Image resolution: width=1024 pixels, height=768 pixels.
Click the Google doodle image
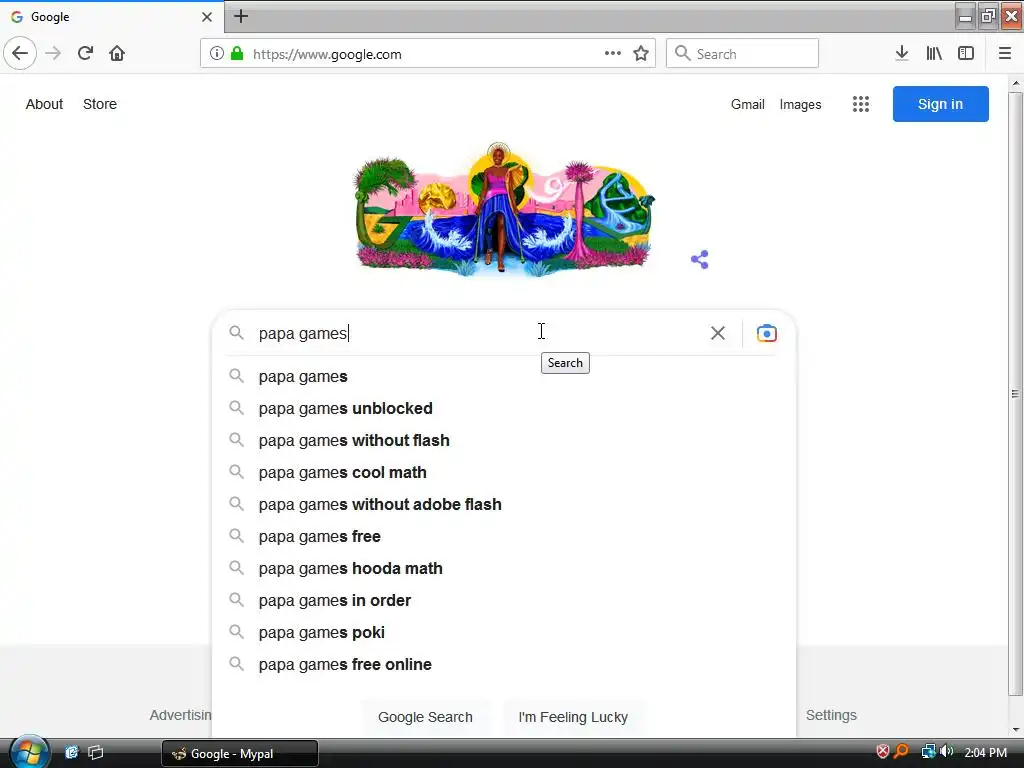click(504, 209)
